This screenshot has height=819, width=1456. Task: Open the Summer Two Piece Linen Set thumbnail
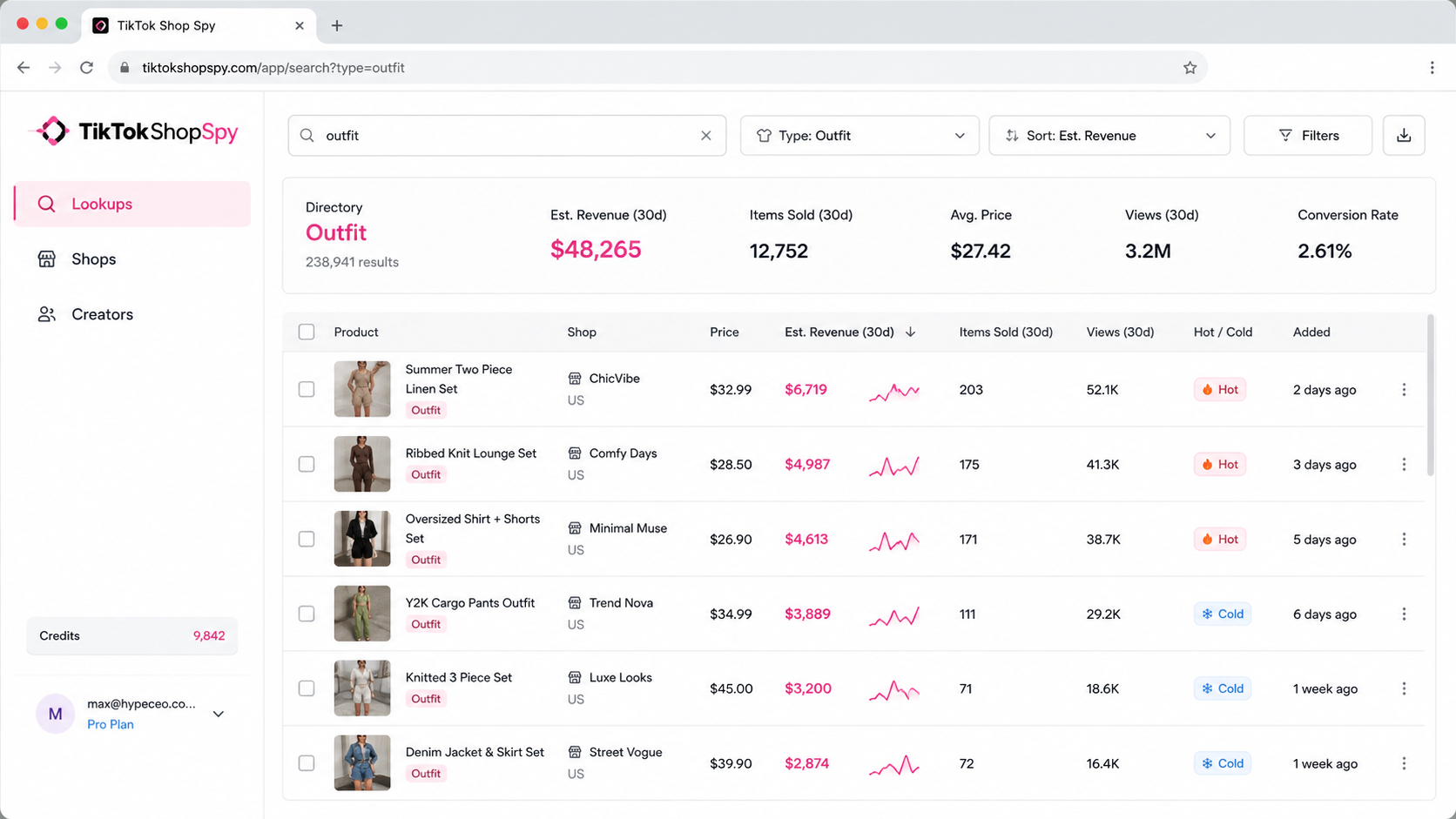(x=362, y=390)
